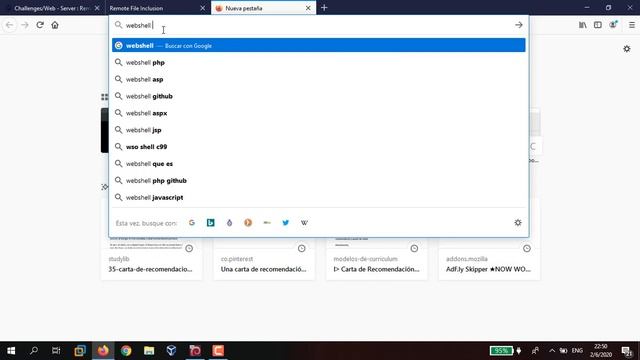This screenshot has width=640, height=360.
Task: Search with the orange engine icon
Action: coord(248,223)
